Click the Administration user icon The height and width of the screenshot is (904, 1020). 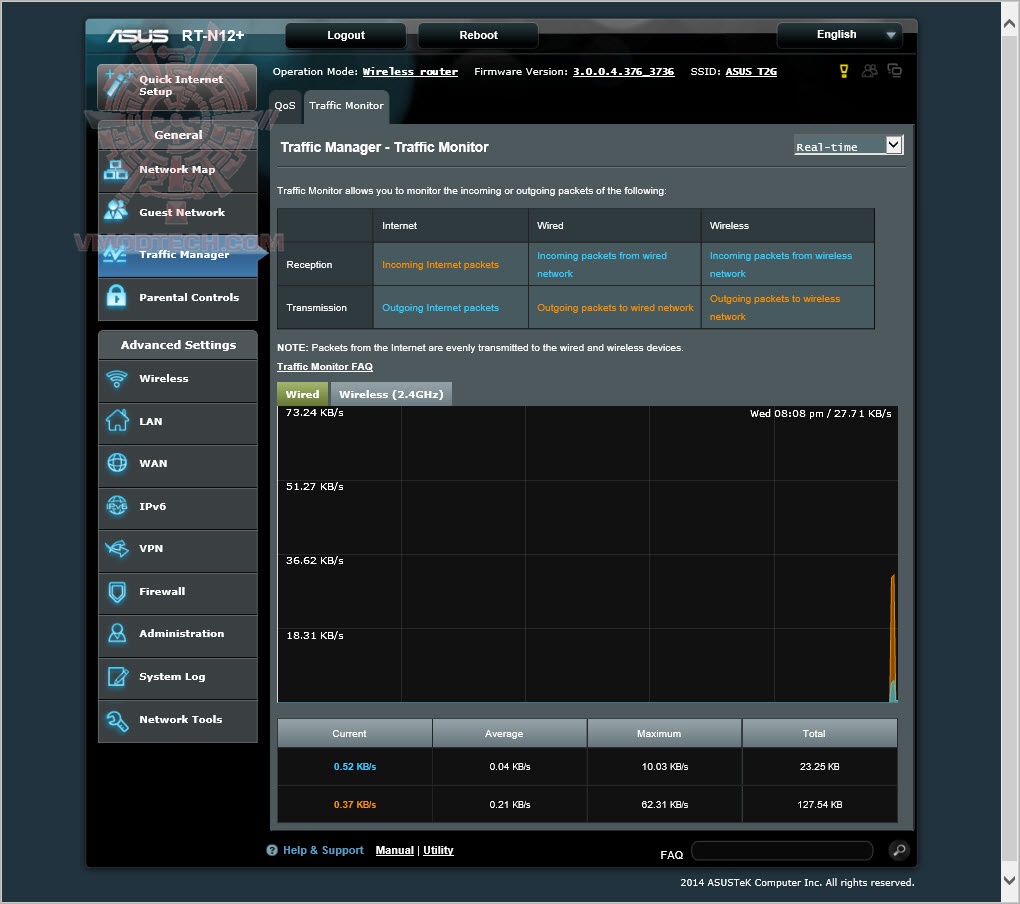point(117,633)
